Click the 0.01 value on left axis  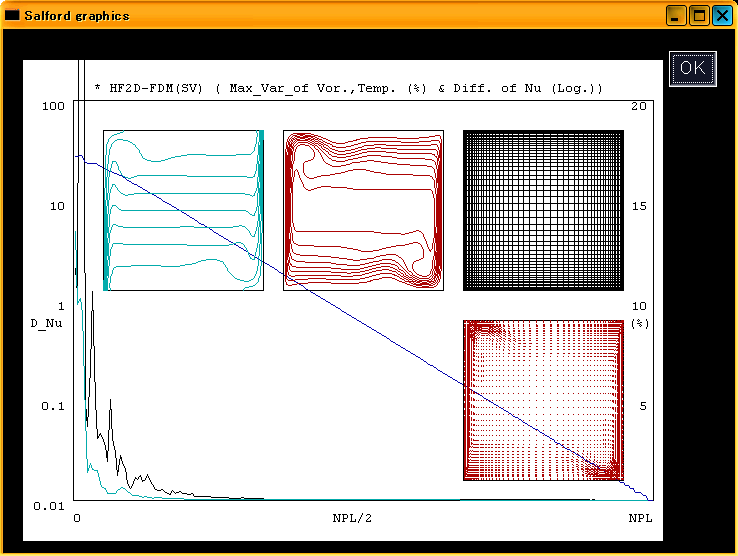click(x=48, y=506)
